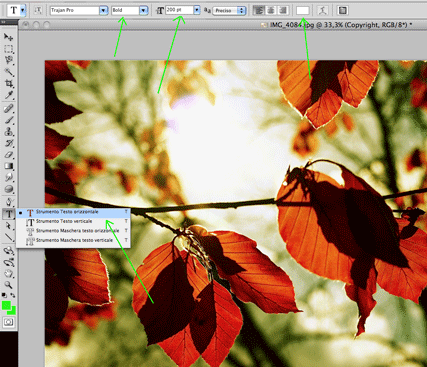Image resolution: width=427 pixels, height=367 pixels.
Task: Click the IMG_4084.jpg document title
Action: point(341,25)
